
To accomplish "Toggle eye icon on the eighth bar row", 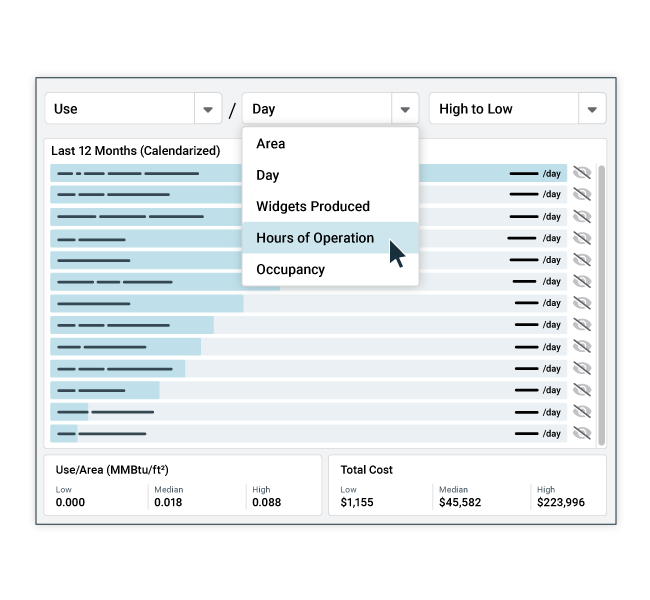I will pos(582,325).
